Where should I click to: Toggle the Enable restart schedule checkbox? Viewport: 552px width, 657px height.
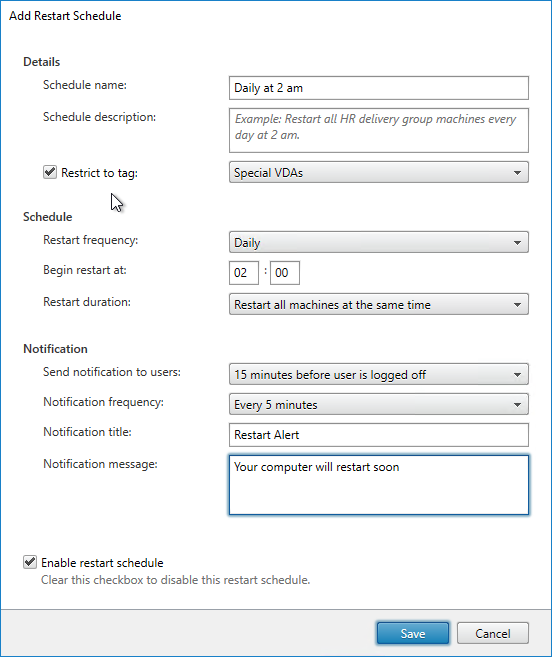coord(30,562)
